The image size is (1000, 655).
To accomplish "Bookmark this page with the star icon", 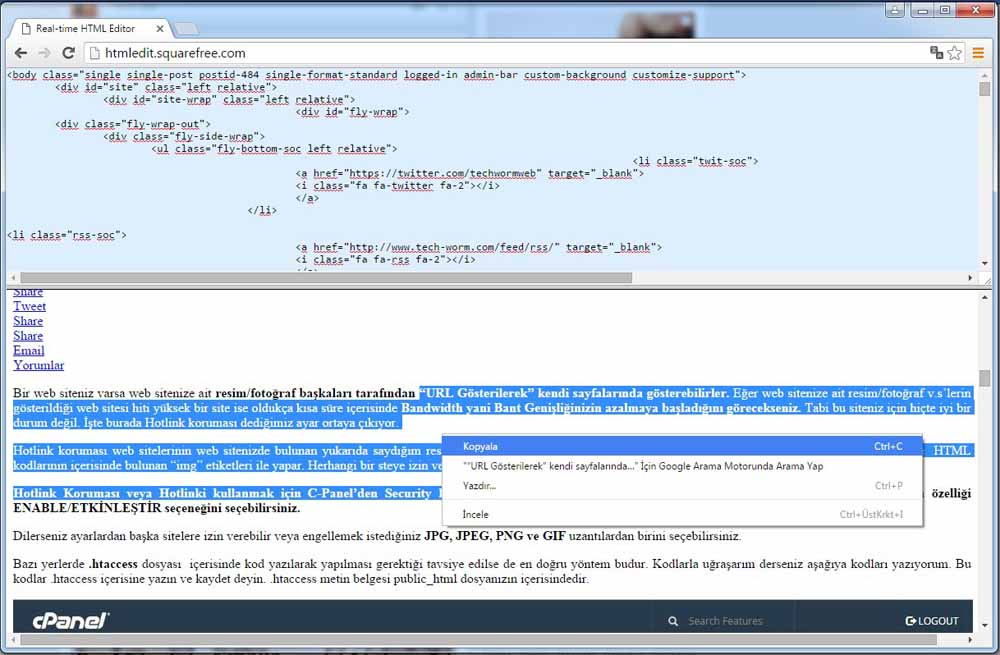I will pos(955,53).
